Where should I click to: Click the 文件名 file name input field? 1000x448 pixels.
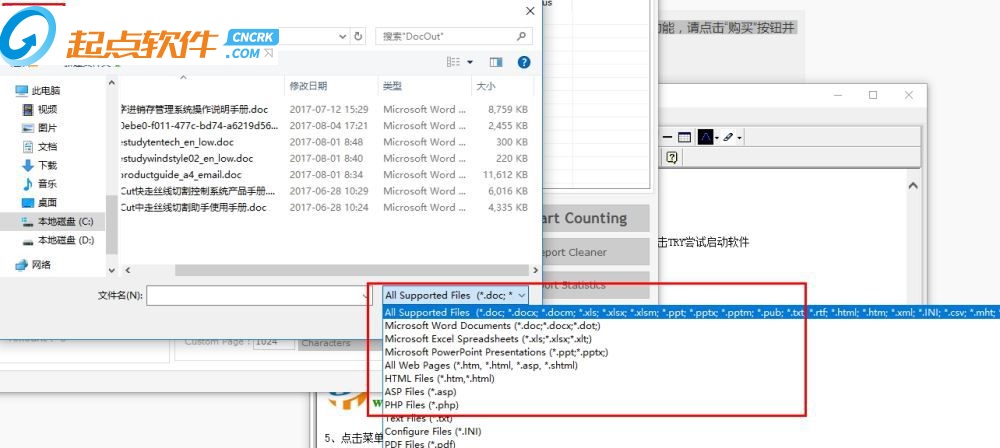255,296
